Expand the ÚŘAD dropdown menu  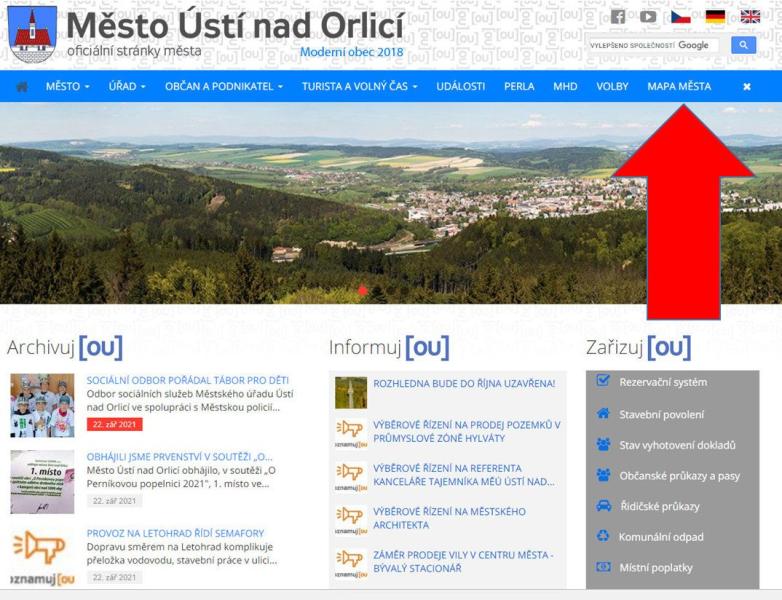click(127, 87)
